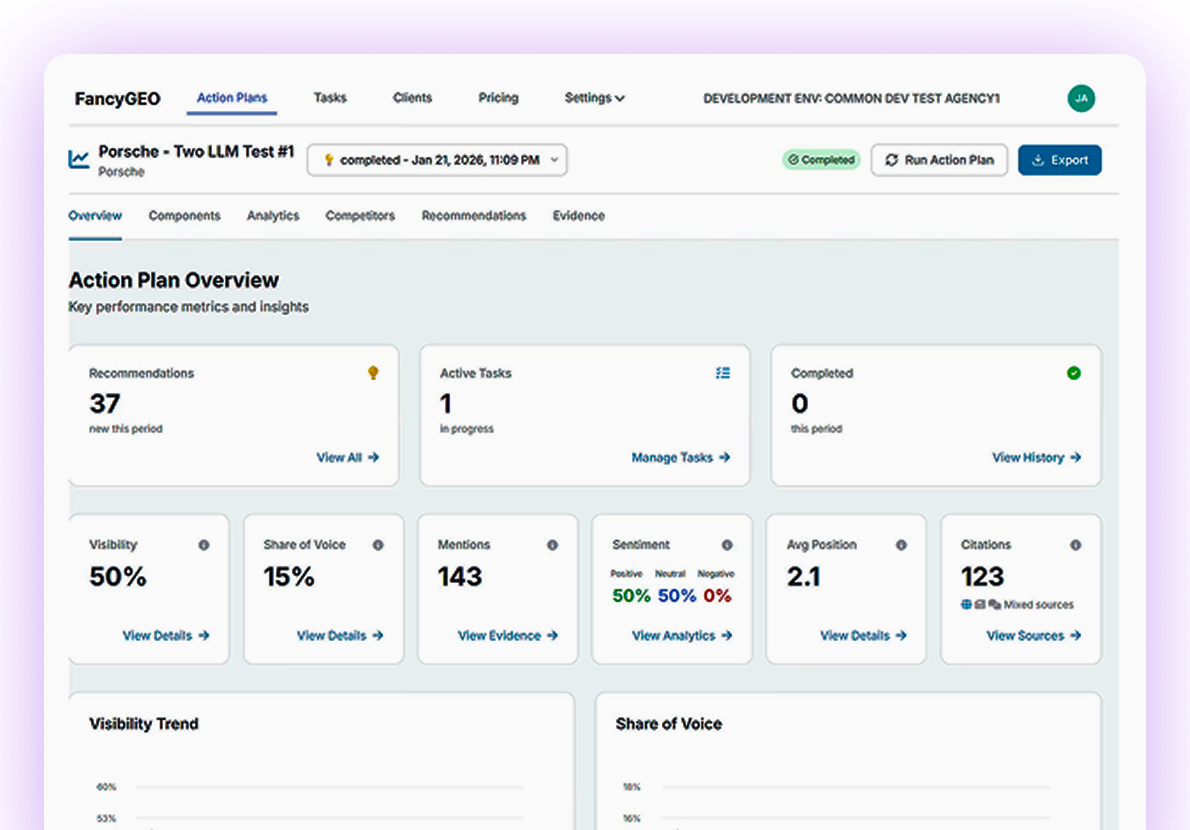This screenshot has height=830, width=1190.
Task: Click the info icon on the Share of Voice card
Action: coord(378,545)
